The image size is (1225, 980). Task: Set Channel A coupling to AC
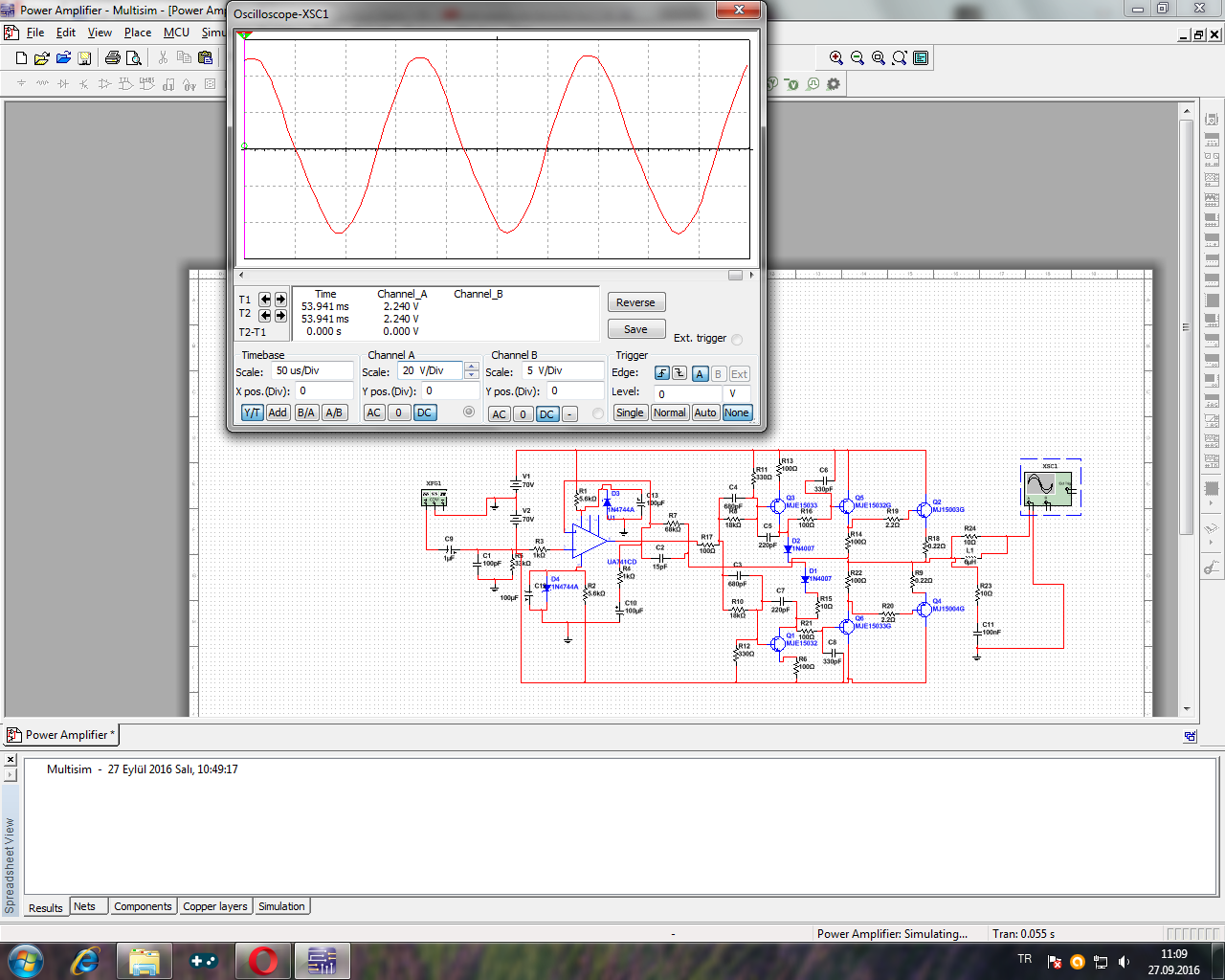click(x=373, y=412)
